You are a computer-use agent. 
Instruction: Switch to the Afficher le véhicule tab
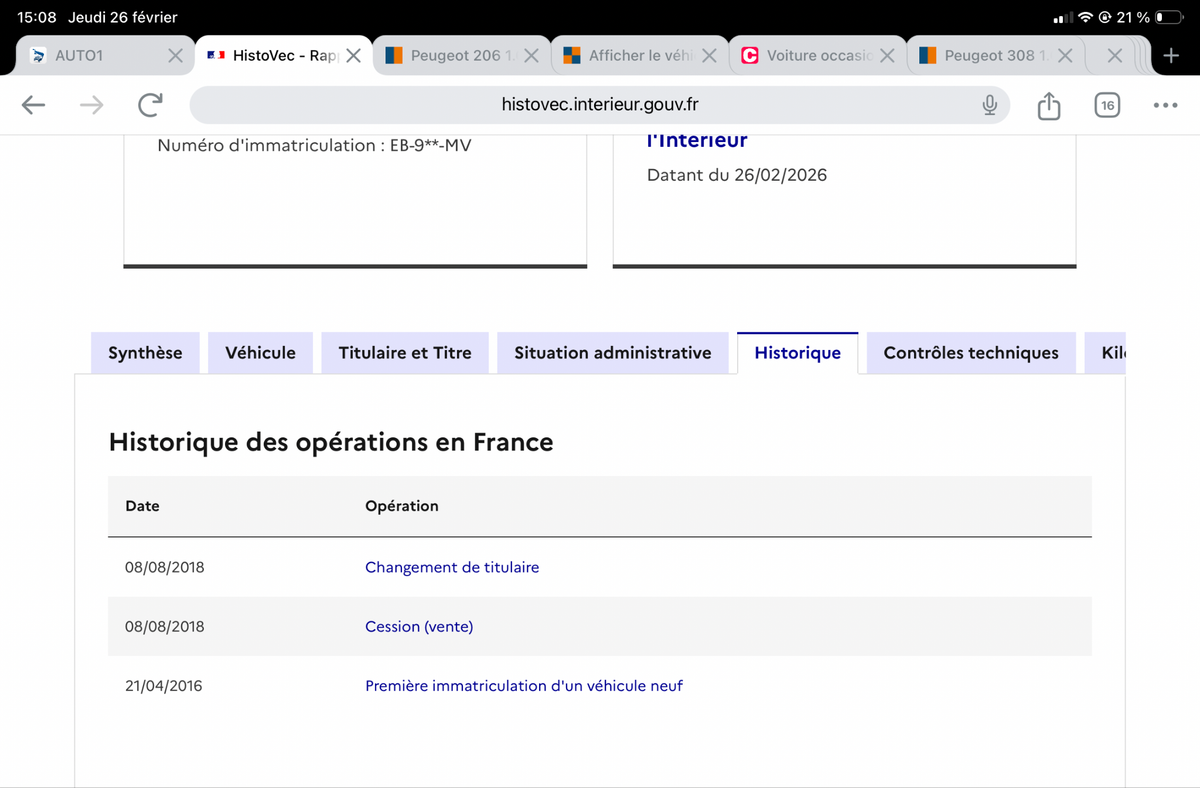click(634, 56)
